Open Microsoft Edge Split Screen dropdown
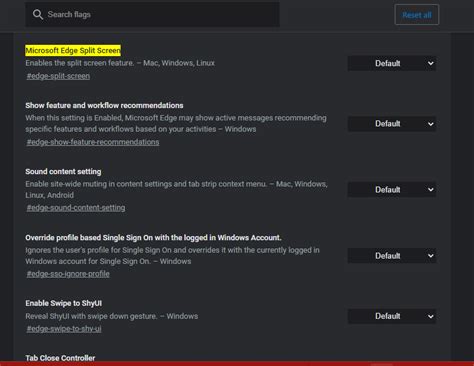This screenshot has height=366, width=474. (x=392, y=63)
